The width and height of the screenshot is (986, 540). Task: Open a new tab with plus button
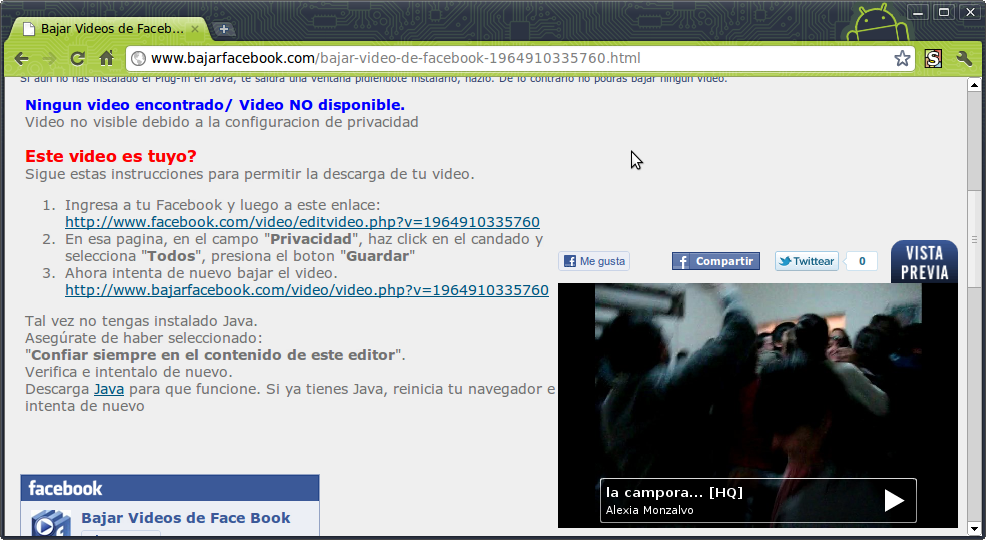[x=223, y=29]
